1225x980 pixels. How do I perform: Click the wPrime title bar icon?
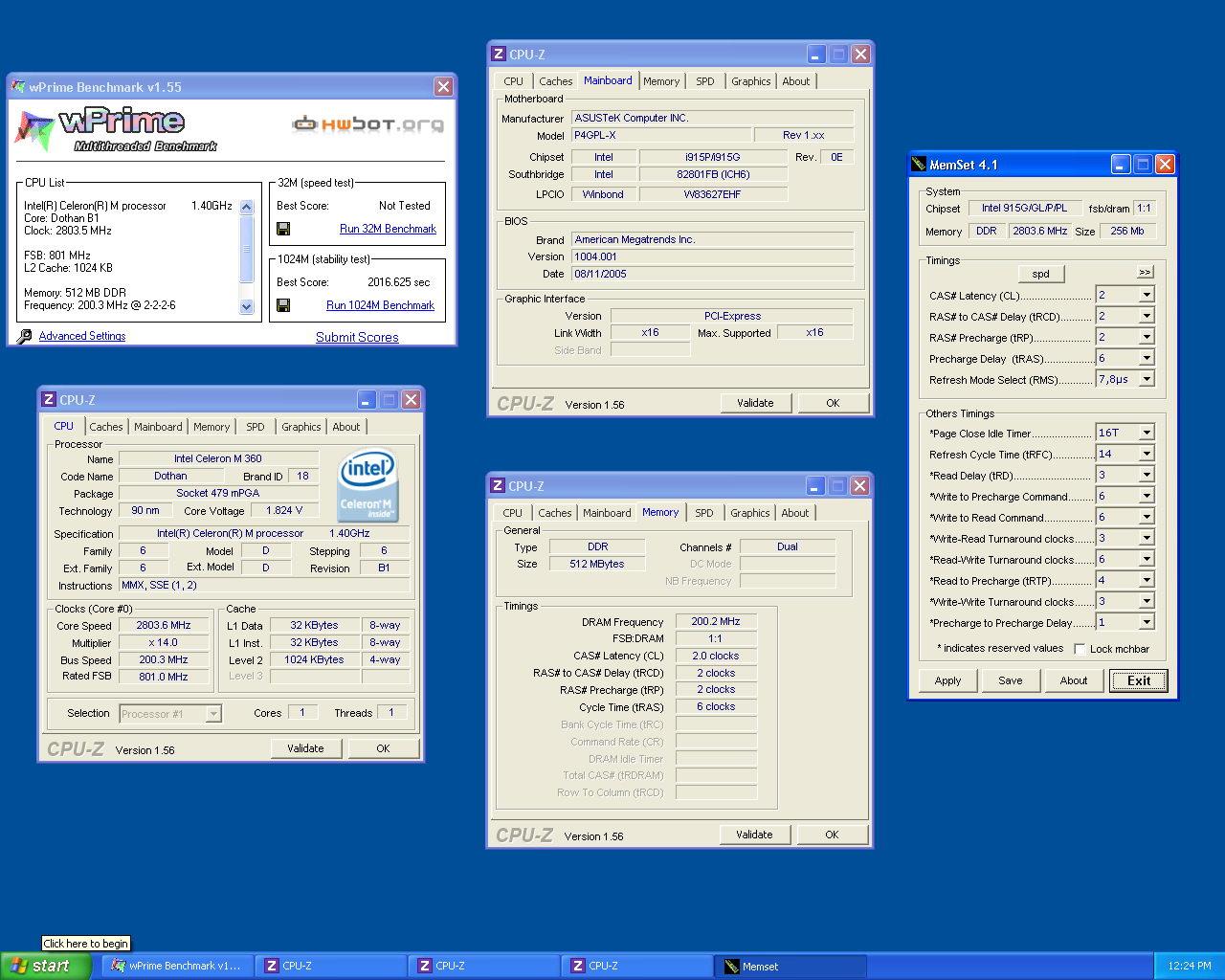point(18,87)
